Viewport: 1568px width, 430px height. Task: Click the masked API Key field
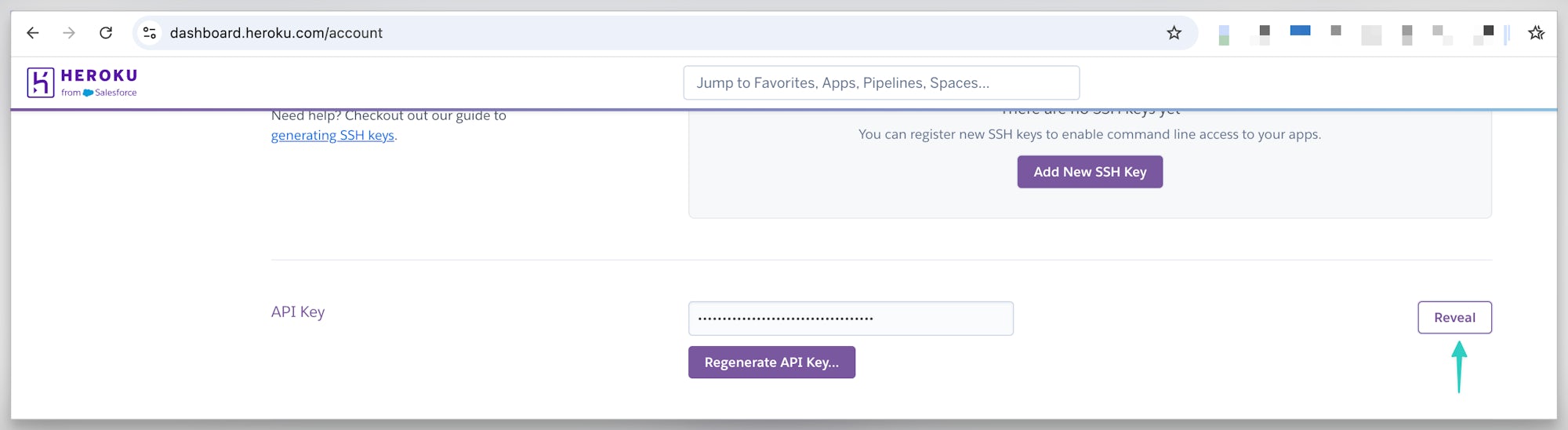coord(851,319)
